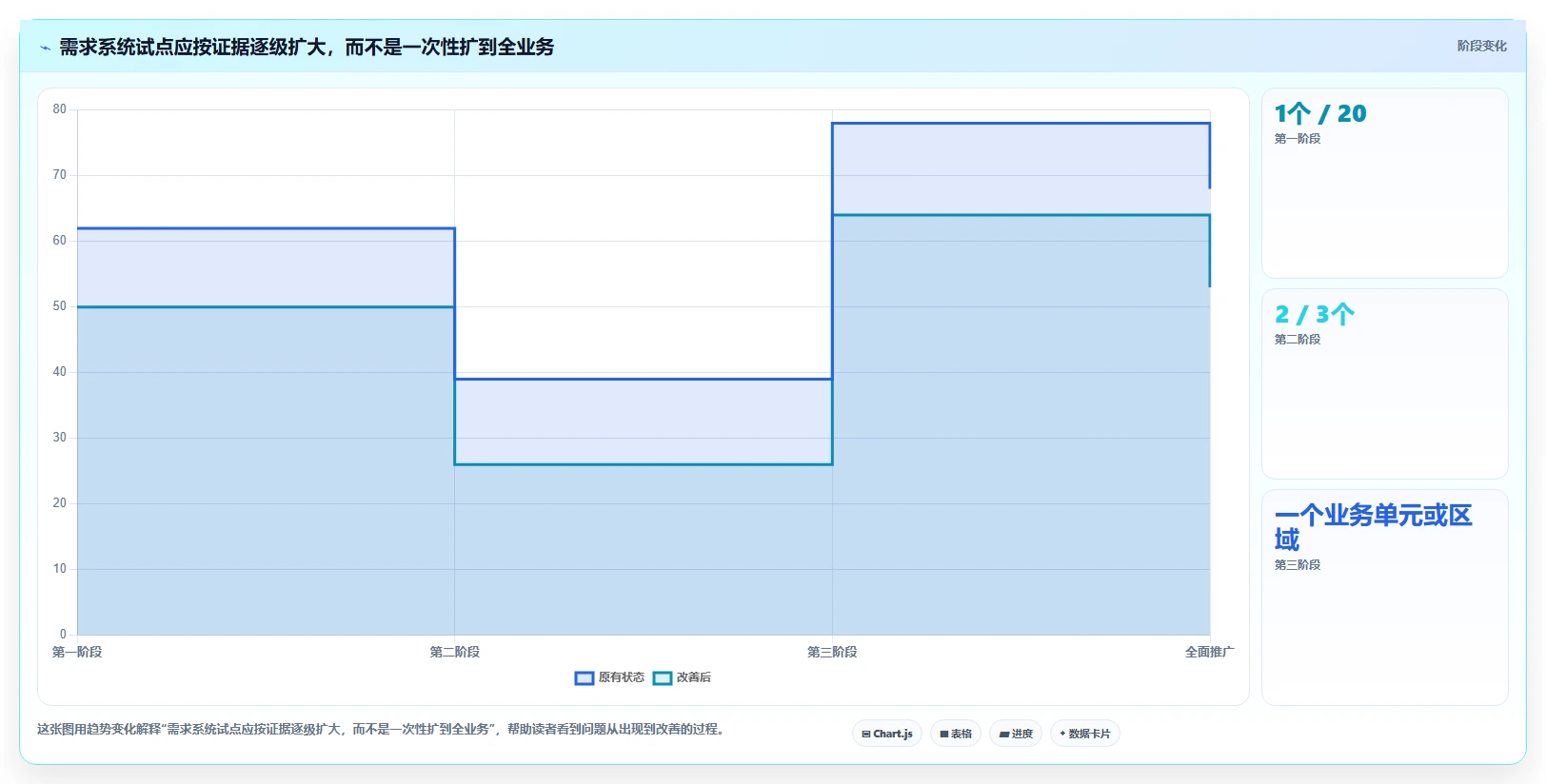This screenshot has width=1546, height=784.
Task: Toggle the 改善后 legend entry
Action: [x=683, y=677]
